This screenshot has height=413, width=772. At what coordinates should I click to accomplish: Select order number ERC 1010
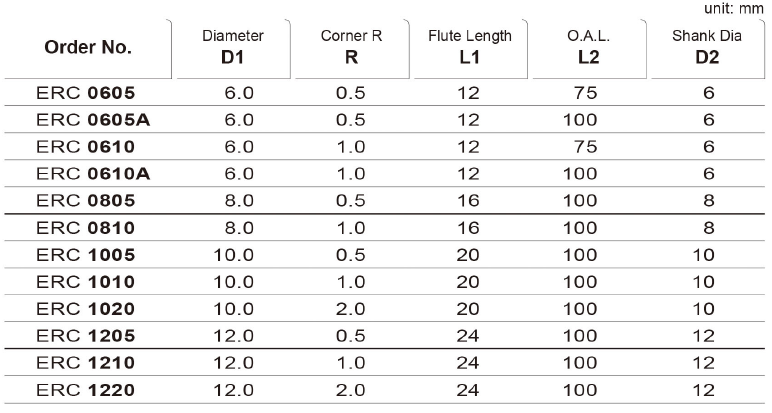click(86, 282)
